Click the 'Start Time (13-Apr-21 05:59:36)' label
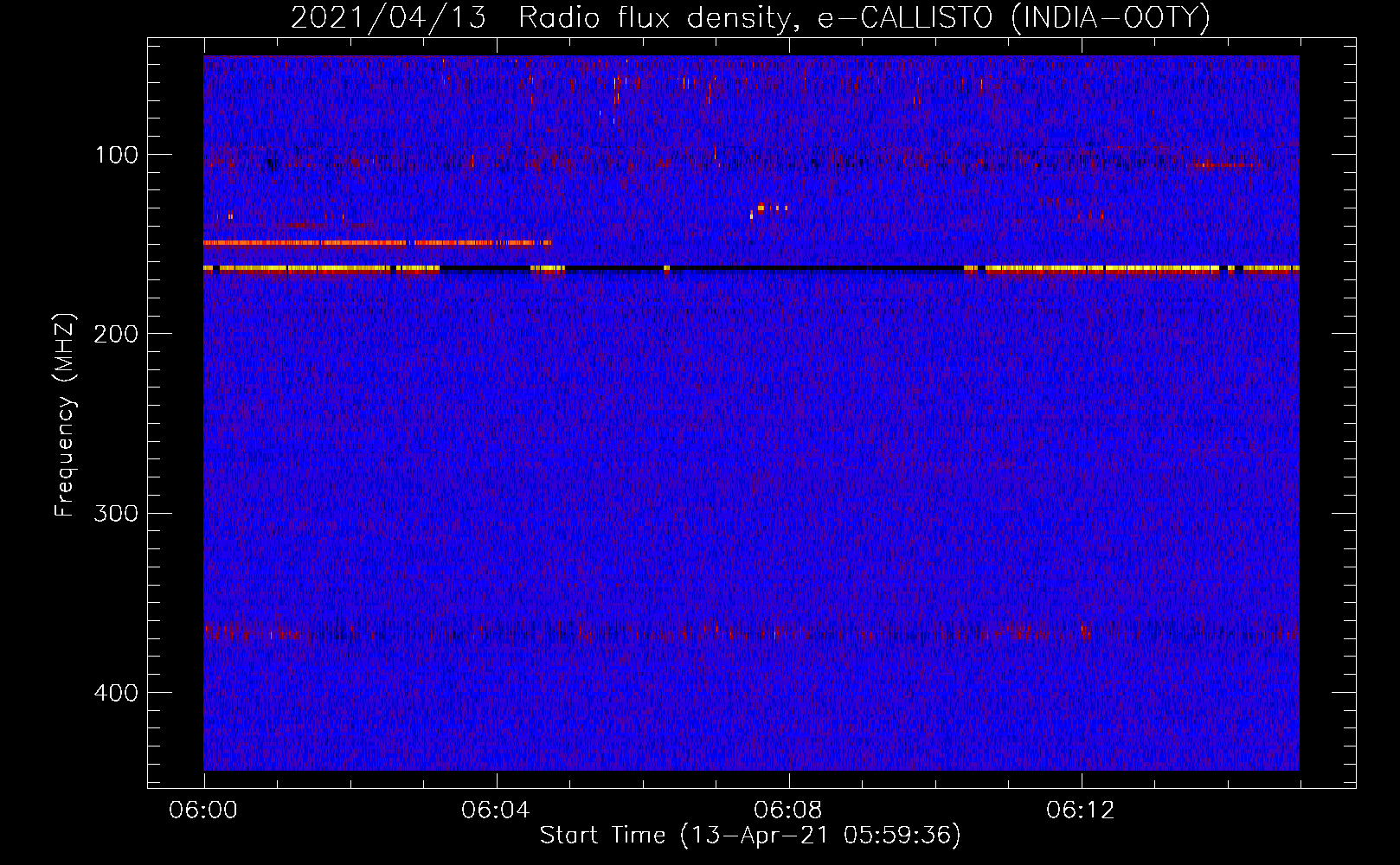 (750, 836)
